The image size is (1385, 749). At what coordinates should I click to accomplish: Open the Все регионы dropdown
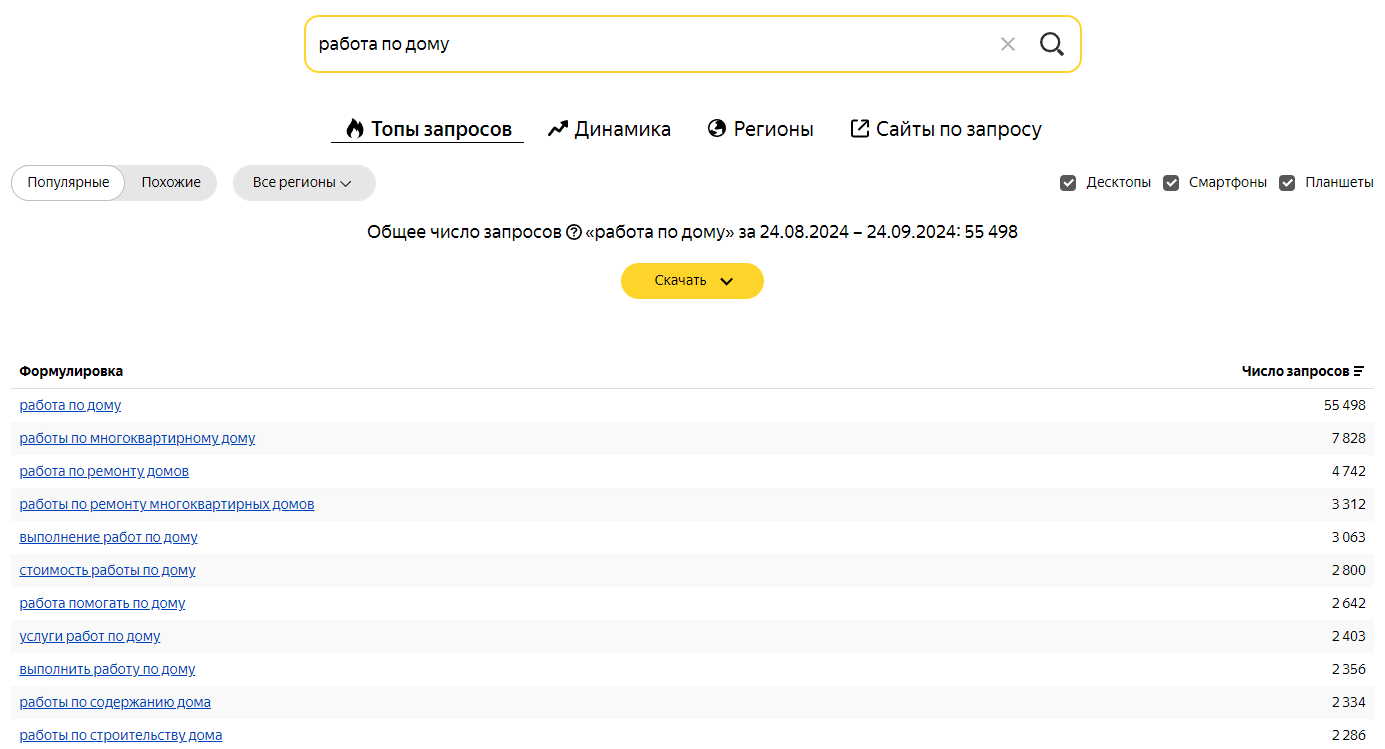pyautogui.click(x=303, y=183)
